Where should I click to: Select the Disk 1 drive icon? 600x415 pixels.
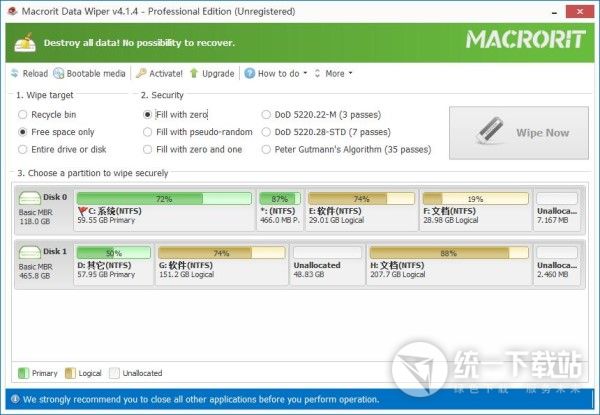(x=32, y=253)
